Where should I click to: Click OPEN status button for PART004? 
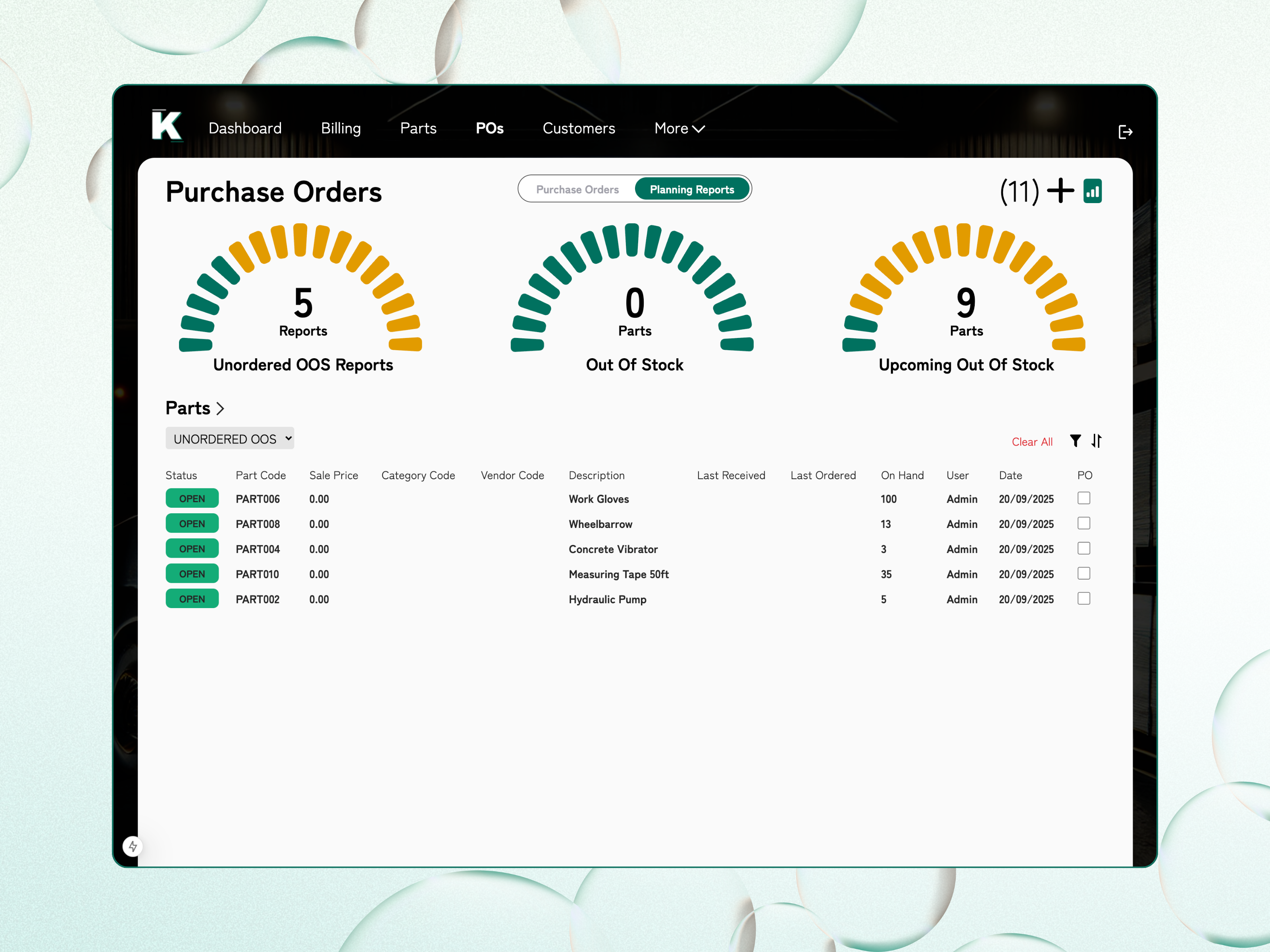point(192,549)
